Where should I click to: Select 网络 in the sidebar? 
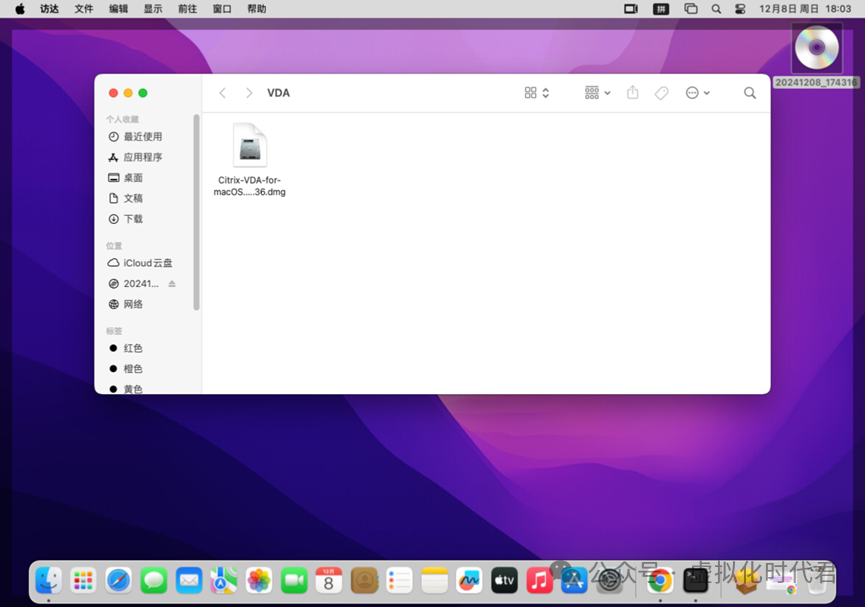pyautogui.click(x=133, y=304)
